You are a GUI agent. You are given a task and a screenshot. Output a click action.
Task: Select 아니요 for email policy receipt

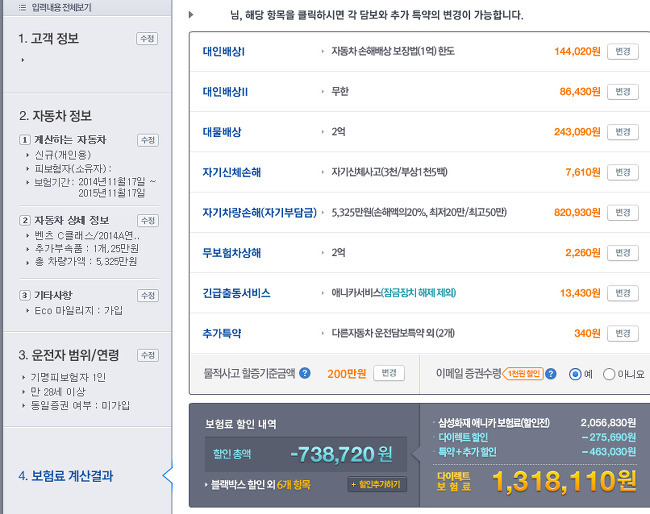609,374
